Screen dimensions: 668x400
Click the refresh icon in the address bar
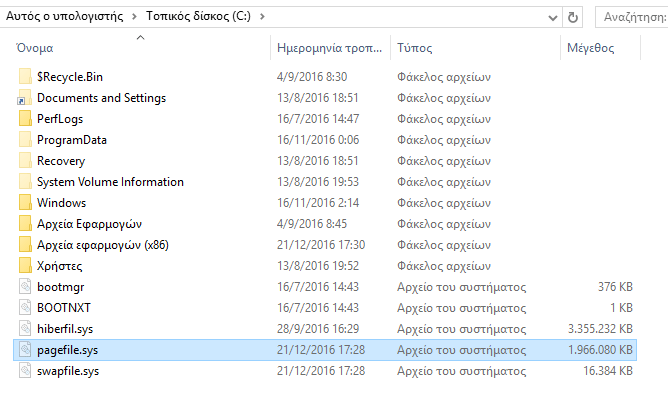tap(573, 17)
